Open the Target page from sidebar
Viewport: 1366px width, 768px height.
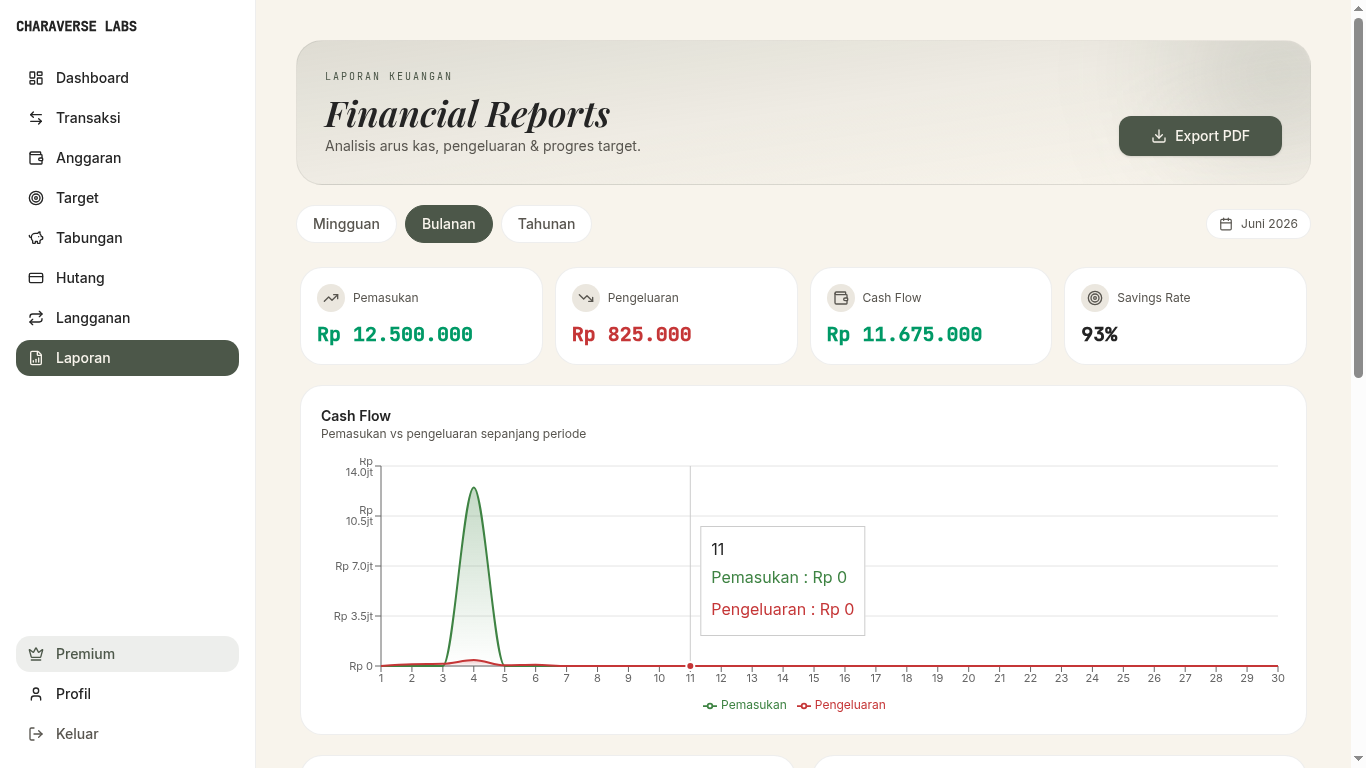[x=127, y=198]
